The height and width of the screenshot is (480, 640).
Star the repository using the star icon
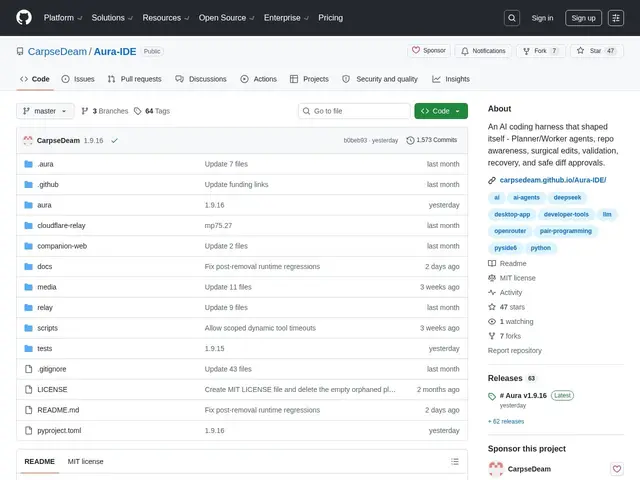580,51
